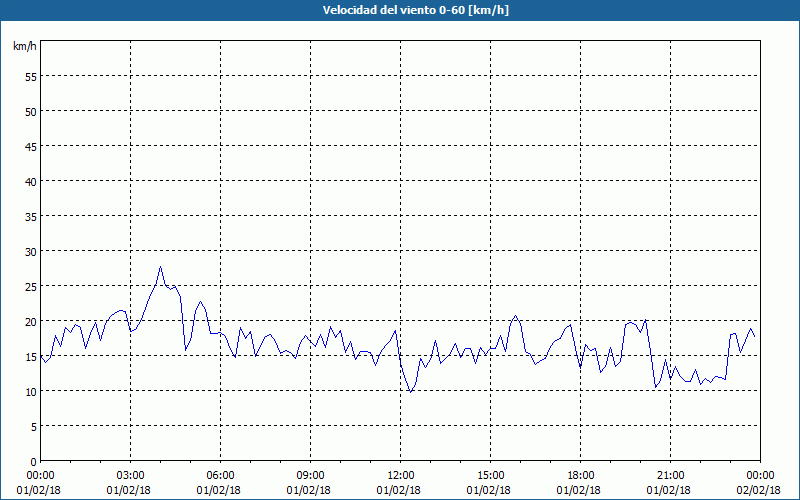Click the '00:00' time label above '01/02/18'

coord(40,476)
